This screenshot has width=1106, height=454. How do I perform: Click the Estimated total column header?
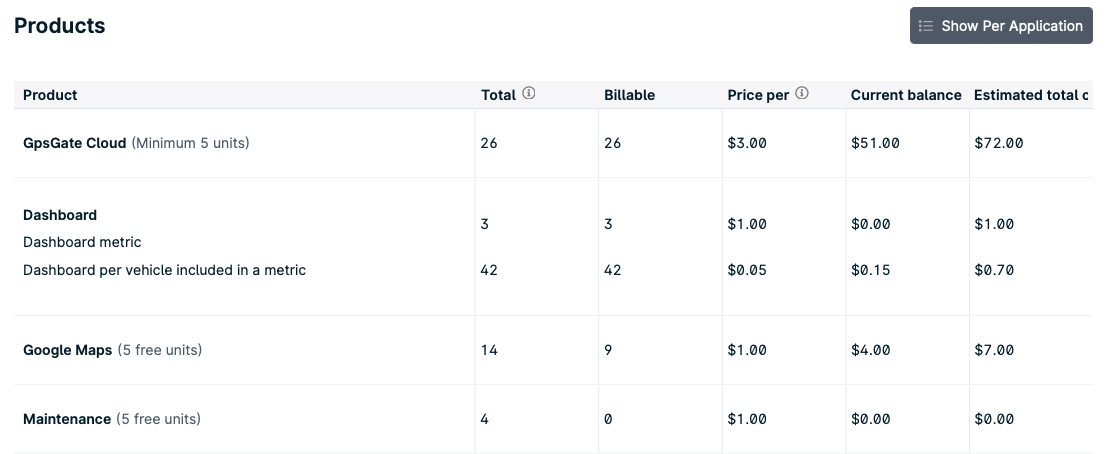[x=1031, y=95]
